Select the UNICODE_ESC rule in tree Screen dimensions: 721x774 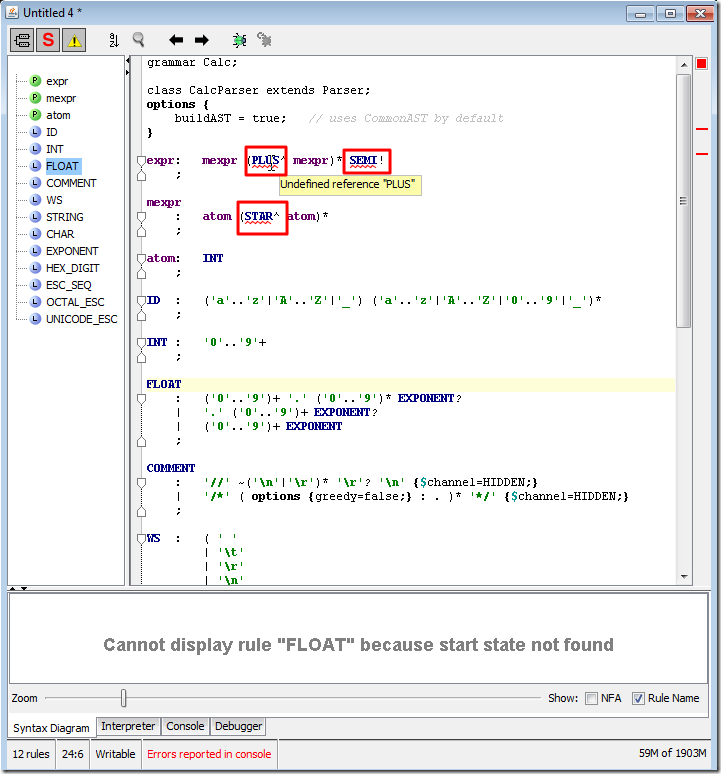tap(81, 319)
